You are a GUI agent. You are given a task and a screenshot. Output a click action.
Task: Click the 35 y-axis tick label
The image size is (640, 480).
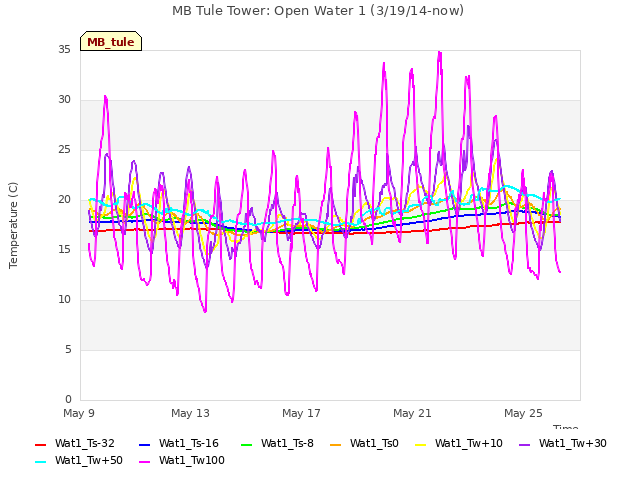point(64,49)
